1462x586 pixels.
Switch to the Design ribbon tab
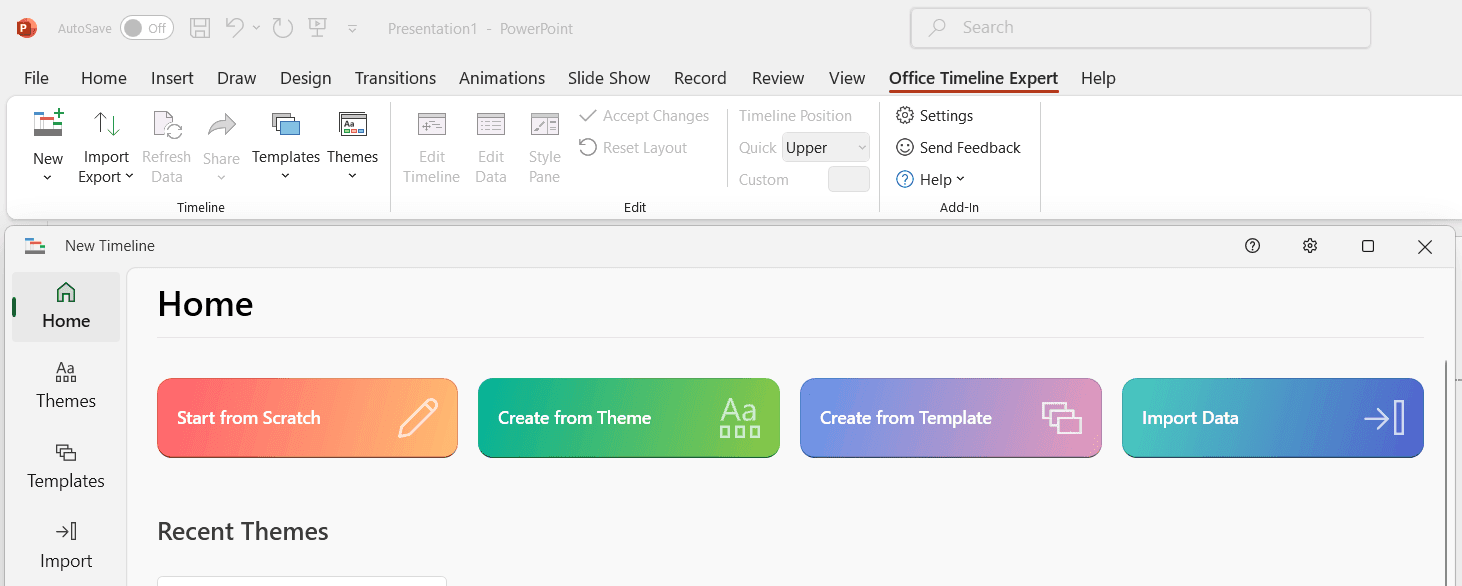(x=305, y=78)
